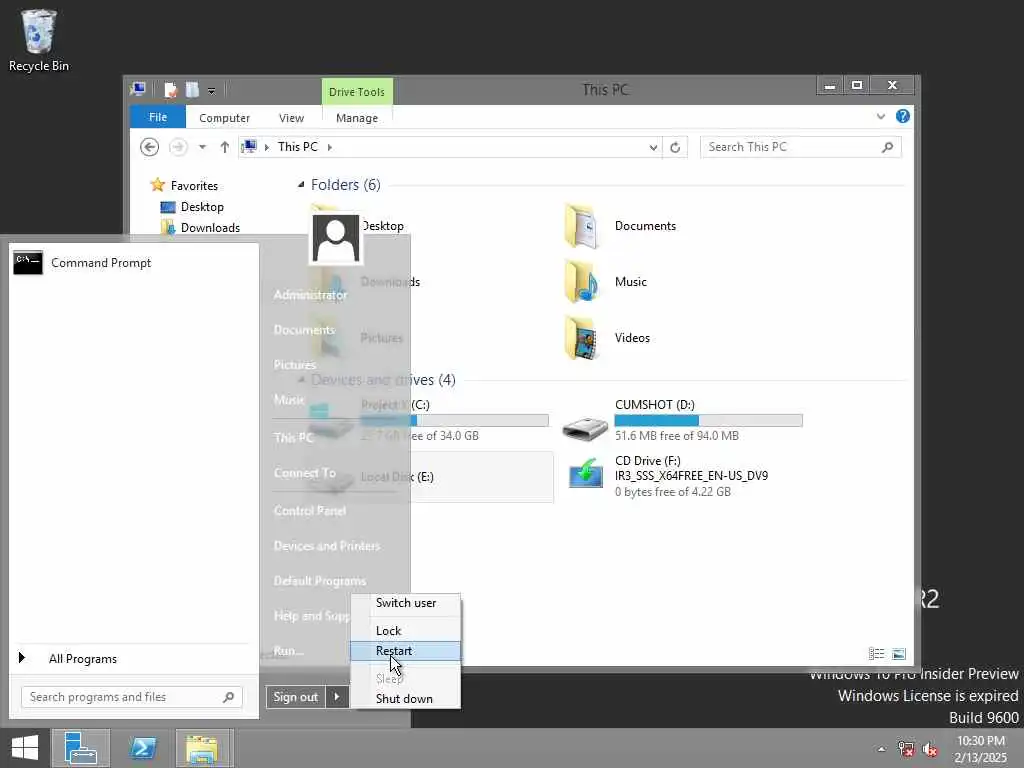Click the search magnifier in Explorer
This screenshot has height=768, width=1024.
pyautogui.click(x=887, y=147)
